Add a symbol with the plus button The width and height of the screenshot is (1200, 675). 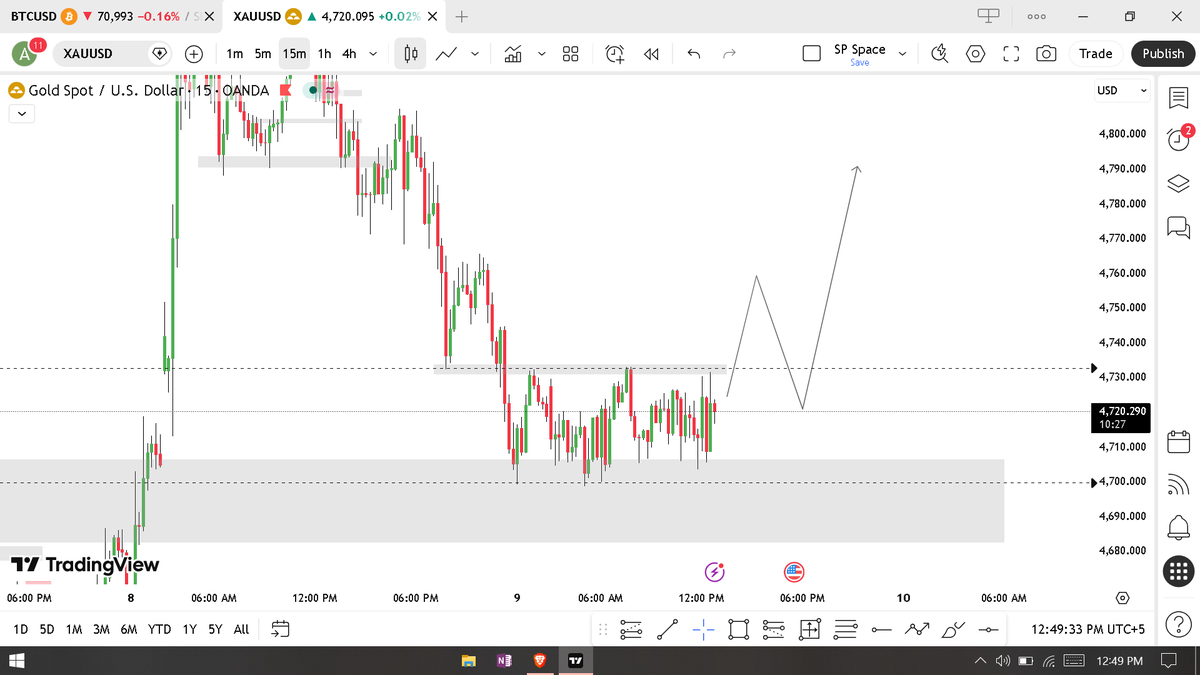point(194,54)
